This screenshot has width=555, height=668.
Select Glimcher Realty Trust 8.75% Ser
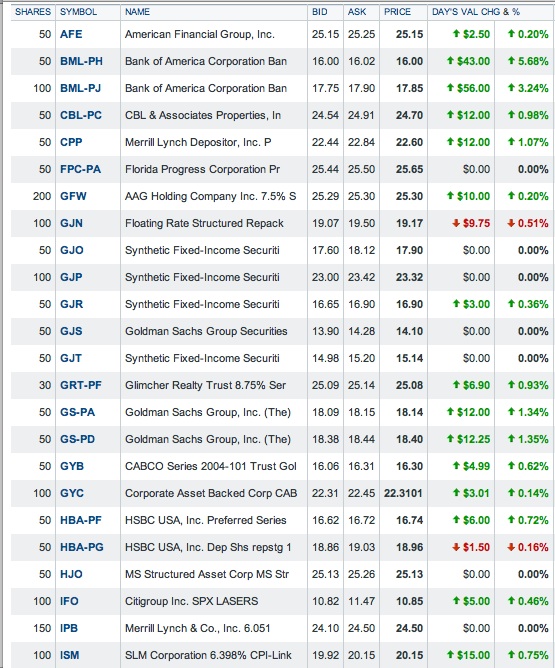pos(205,385)
